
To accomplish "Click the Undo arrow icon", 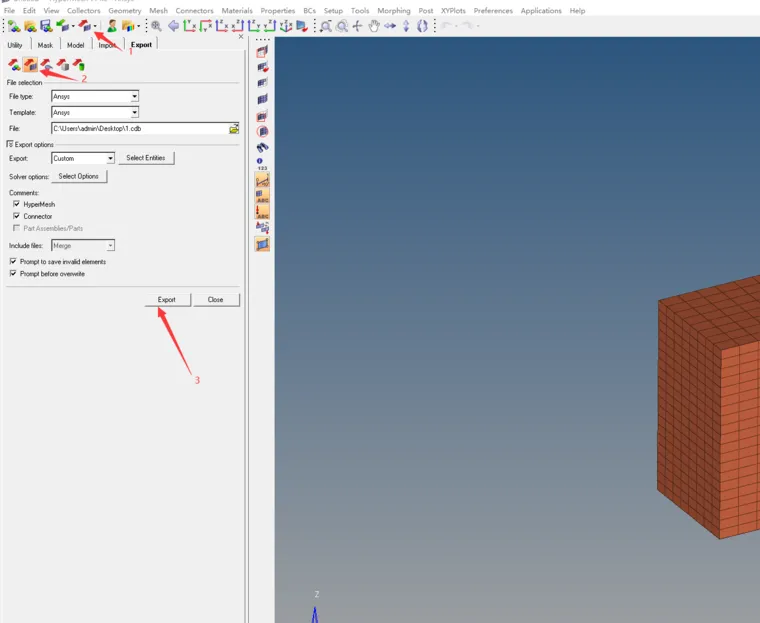I will pyautogui.click(x=446, y=26).
